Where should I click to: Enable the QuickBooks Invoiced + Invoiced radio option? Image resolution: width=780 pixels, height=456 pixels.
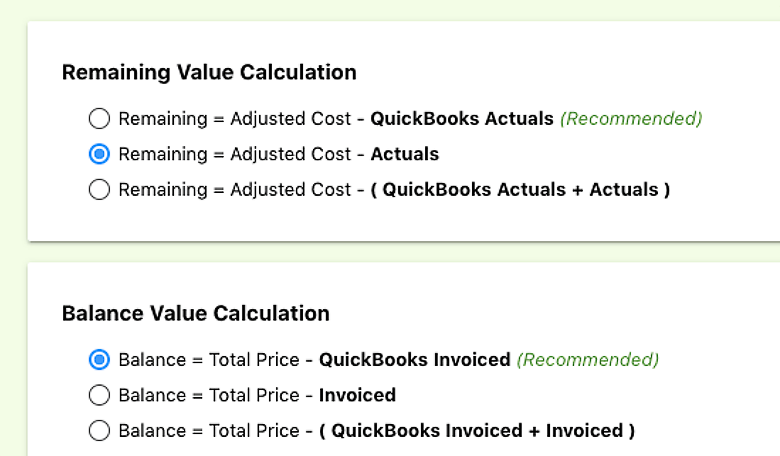[99, 431]
